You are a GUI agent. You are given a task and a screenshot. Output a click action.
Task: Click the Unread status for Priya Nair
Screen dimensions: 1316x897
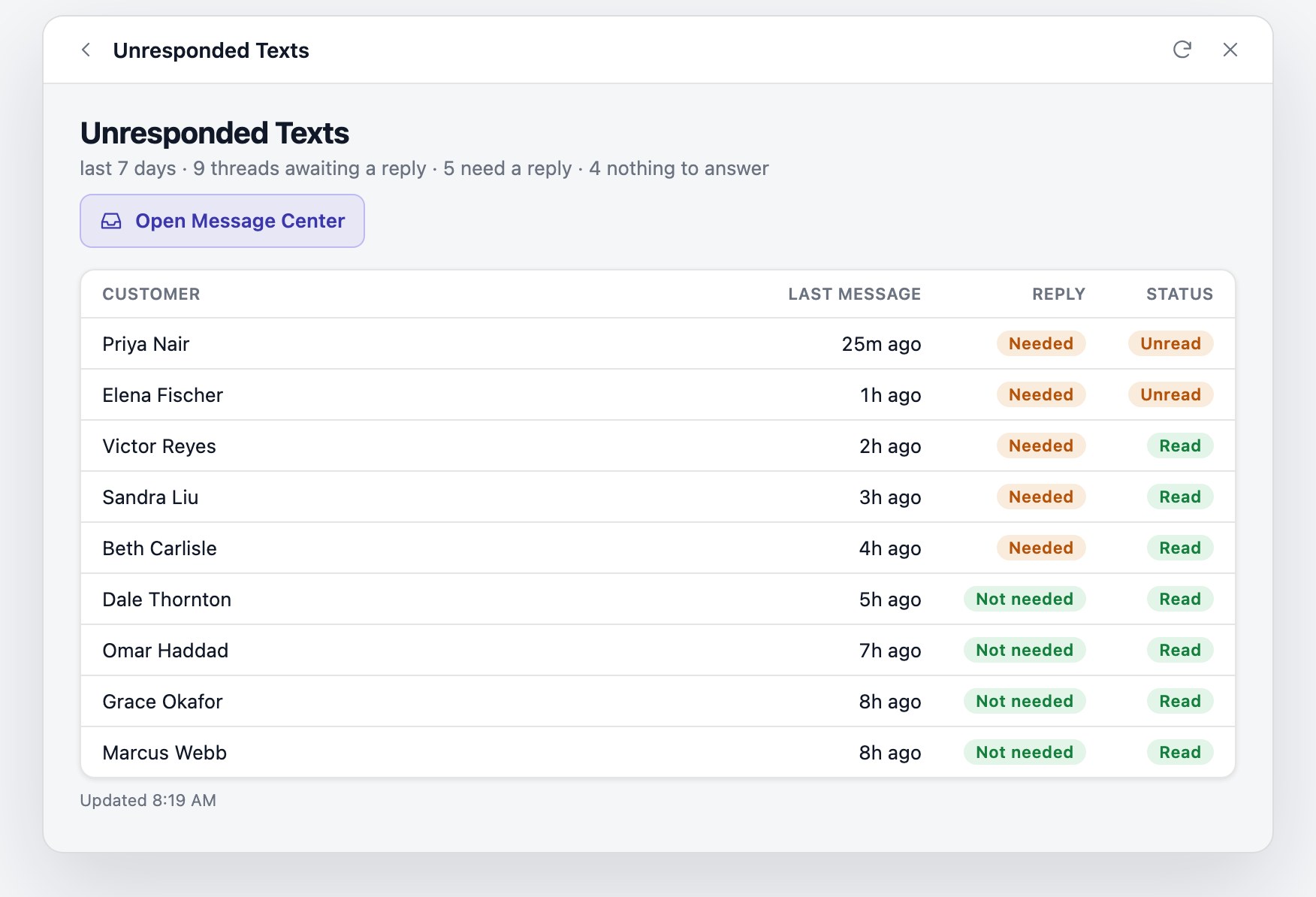click(1170, 343)
